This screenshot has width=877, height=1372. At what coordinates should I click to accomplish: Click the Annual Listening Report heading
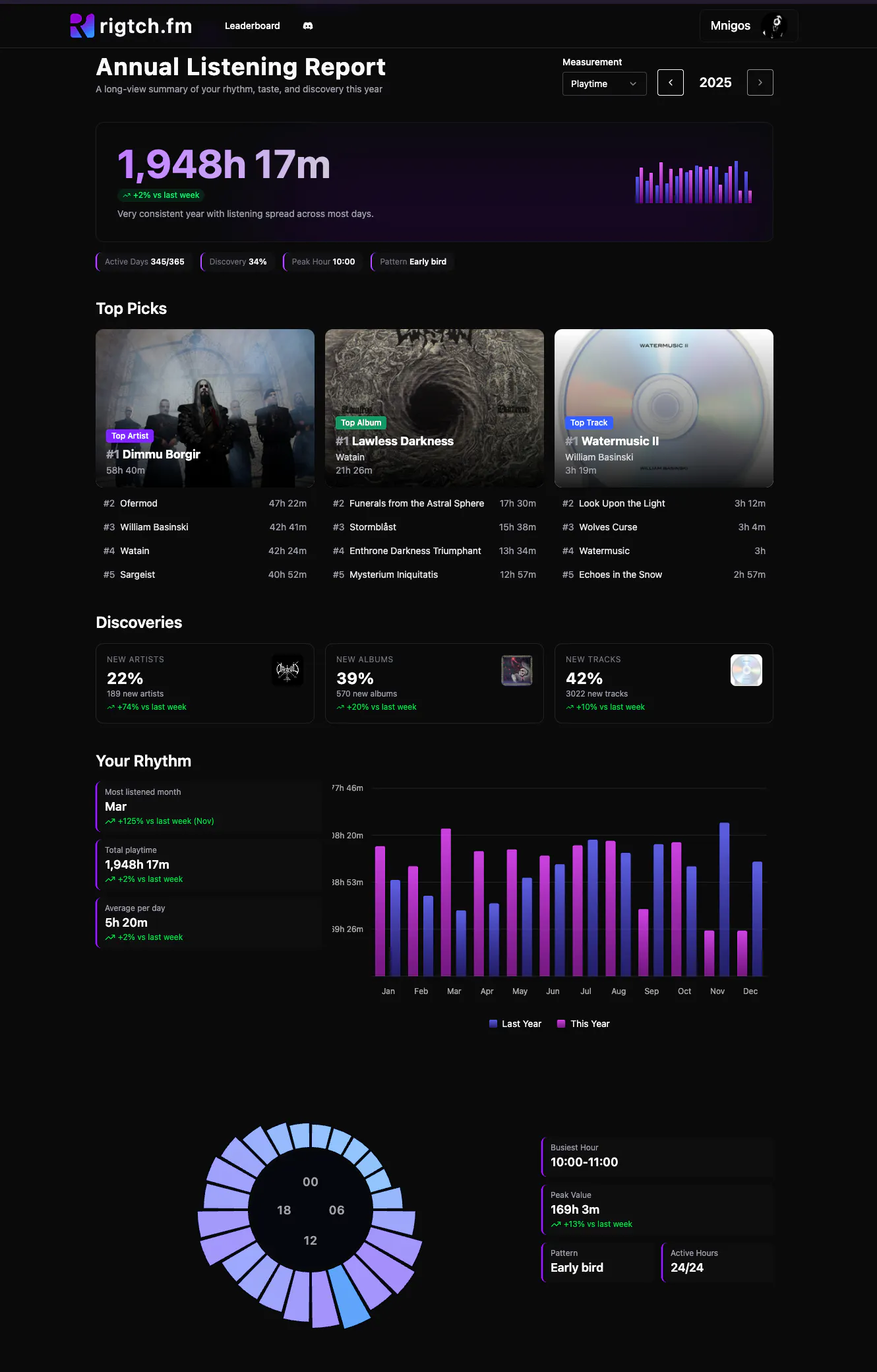pyautogui.click(x=241, y=67)
